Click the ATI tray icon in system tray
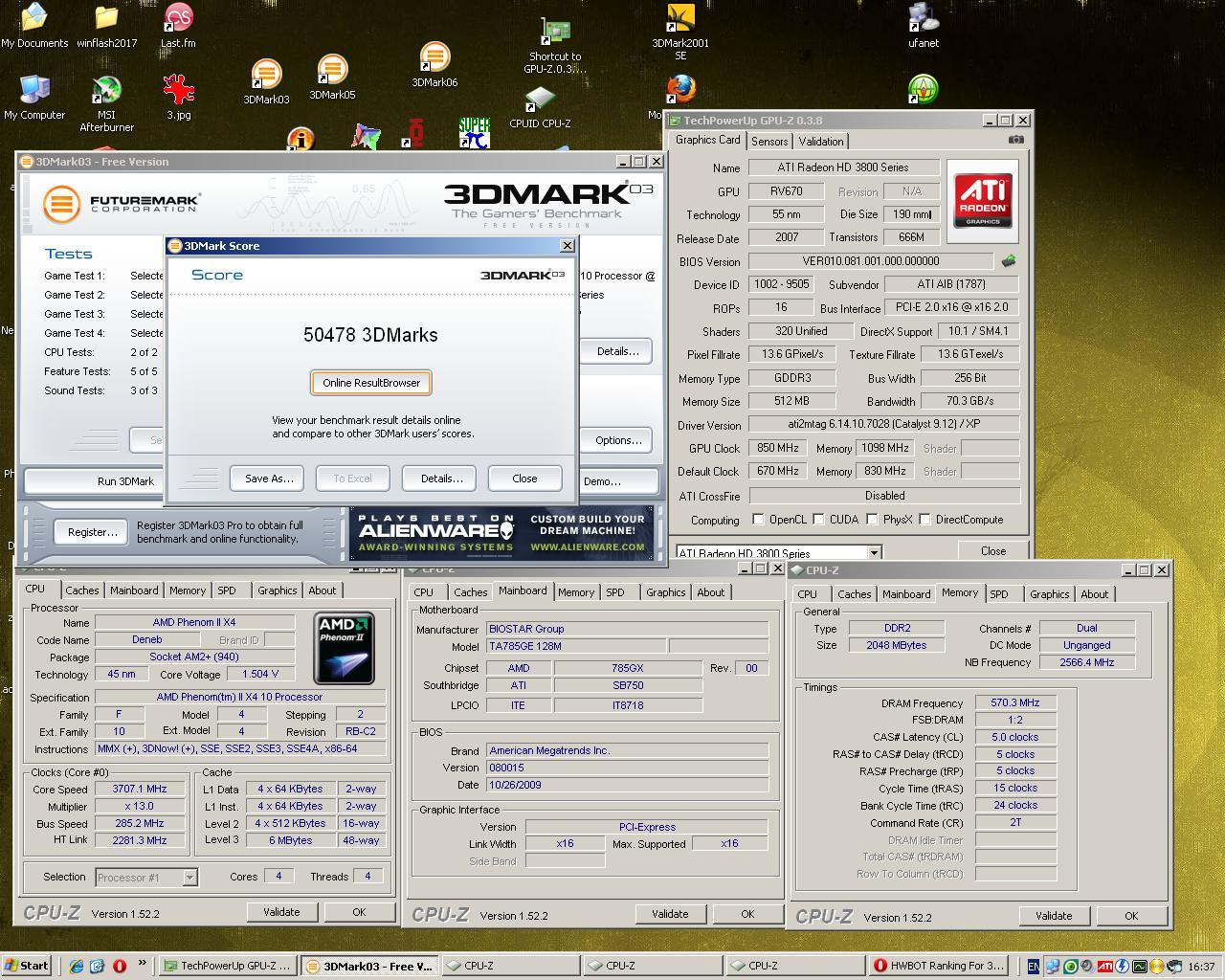Screen dimensions: 1225x980 click(1104, 967)
